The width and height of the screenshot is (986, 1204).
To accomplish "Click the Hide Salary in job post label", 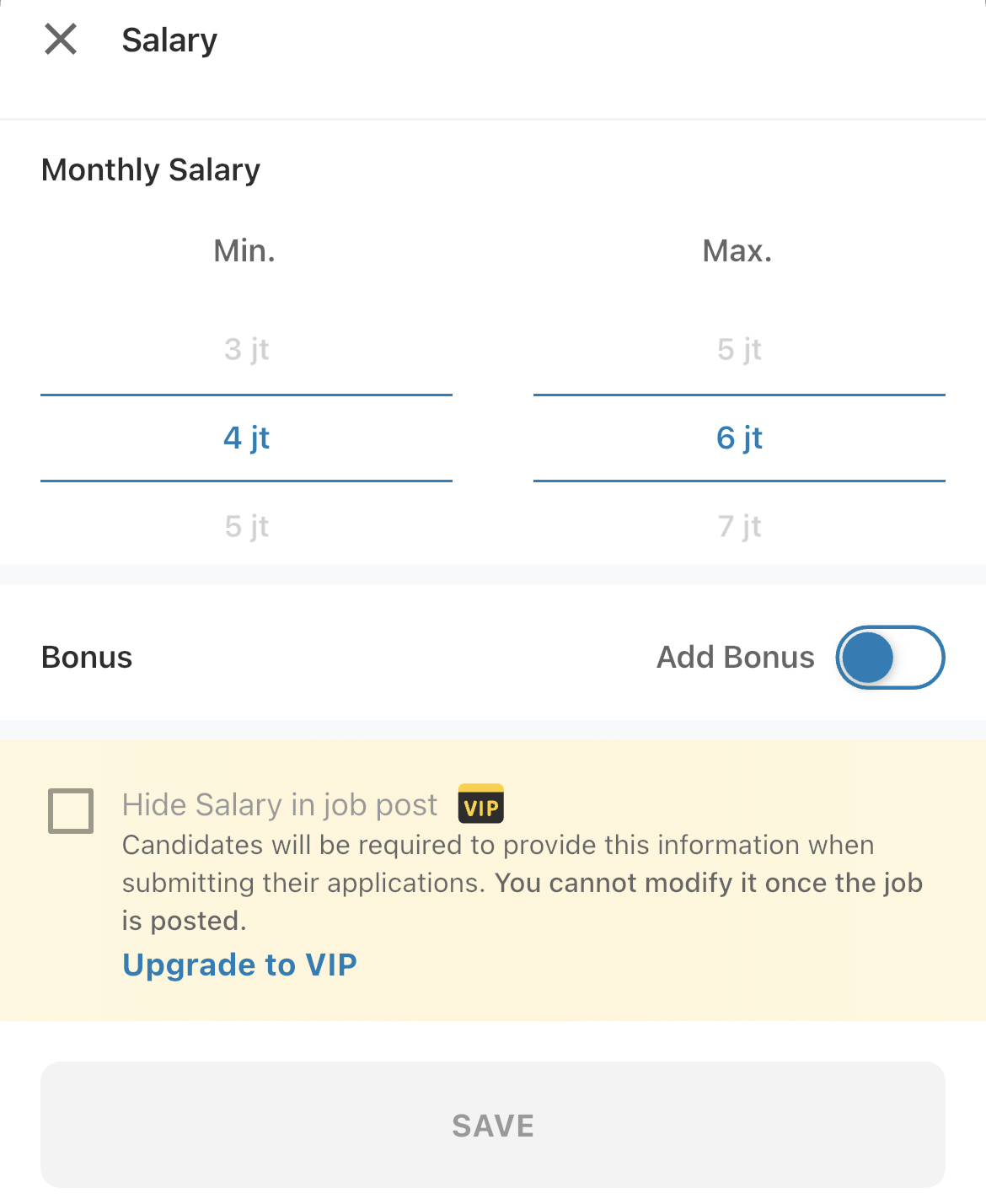I will coord(280,805).
